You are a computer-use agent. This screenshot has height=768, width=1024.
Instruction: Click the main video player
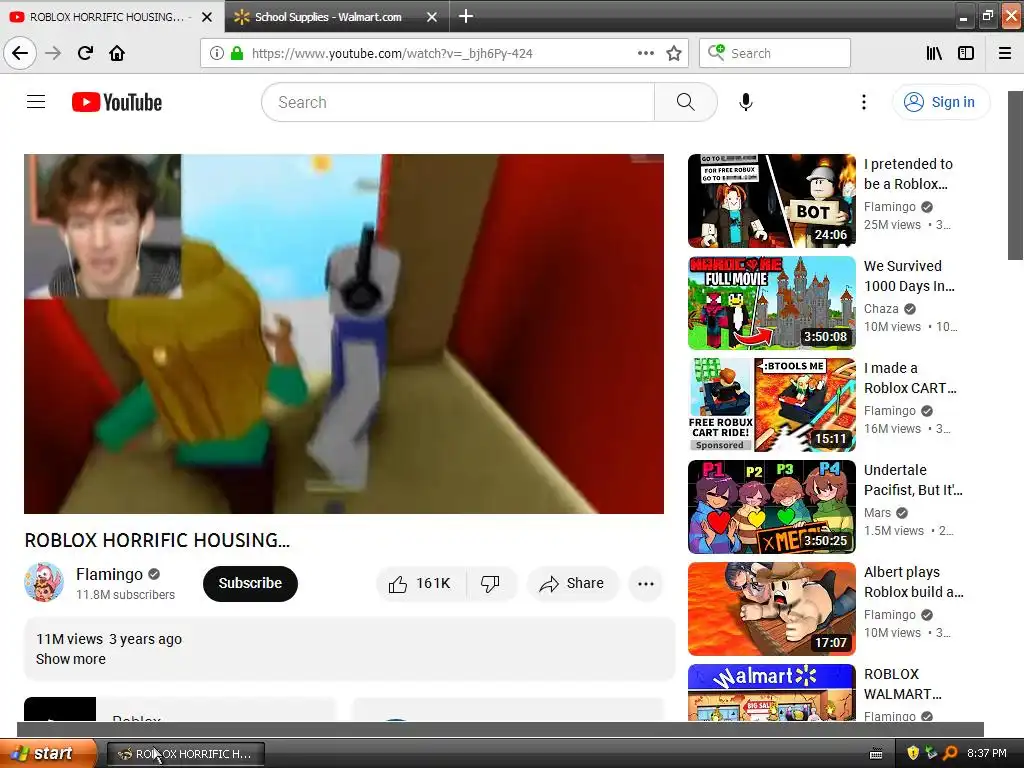point(344,334)
